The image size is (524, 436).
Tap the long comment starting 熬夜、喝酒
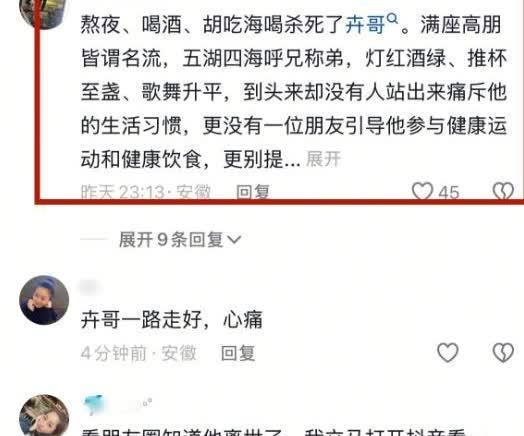(294, 92)
